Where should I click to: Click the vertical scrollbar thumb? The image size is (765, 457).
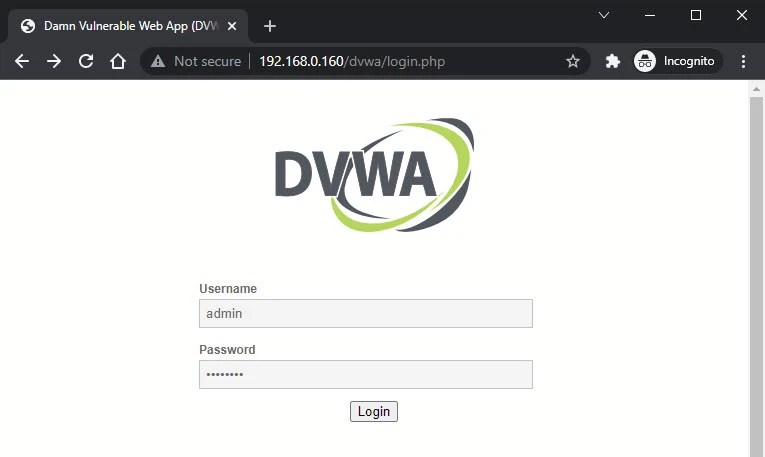coord(757,270)
